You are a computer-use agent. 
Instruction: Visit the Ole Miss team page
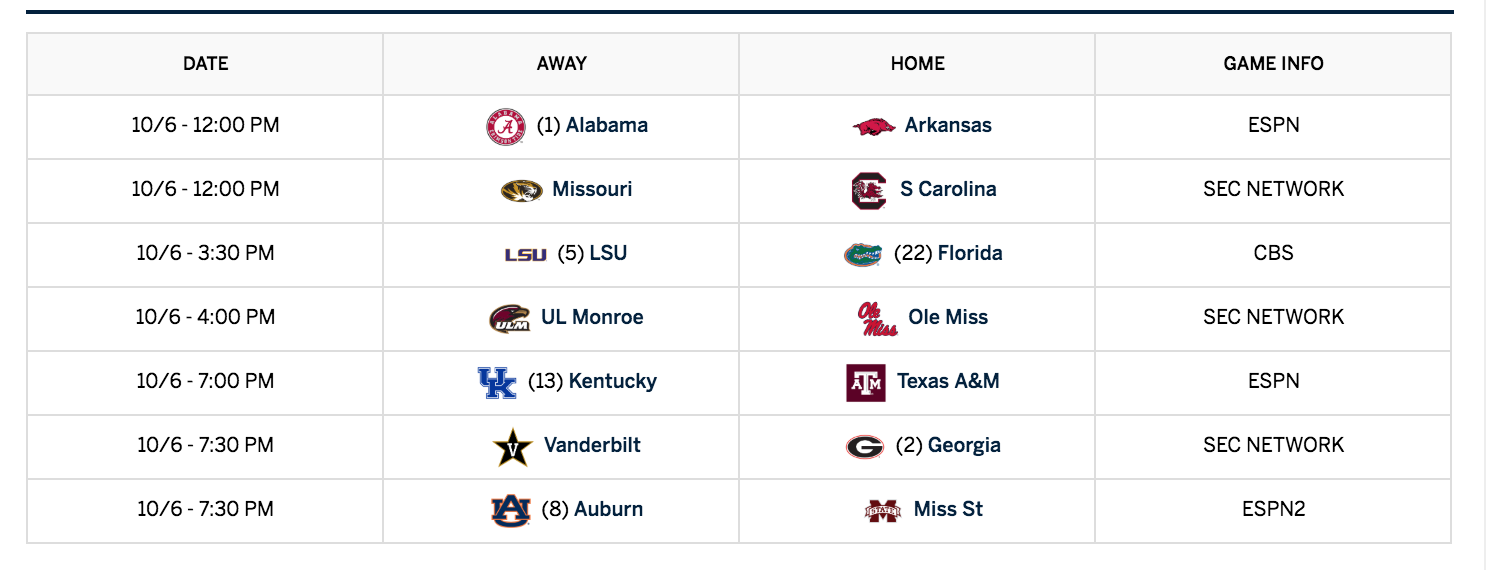coord(948,317)
